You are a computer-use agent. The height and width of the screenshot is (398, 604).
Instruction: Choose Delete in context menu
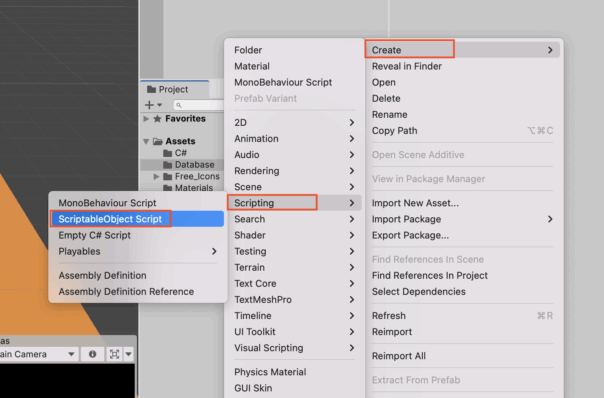tap(462, 99)
